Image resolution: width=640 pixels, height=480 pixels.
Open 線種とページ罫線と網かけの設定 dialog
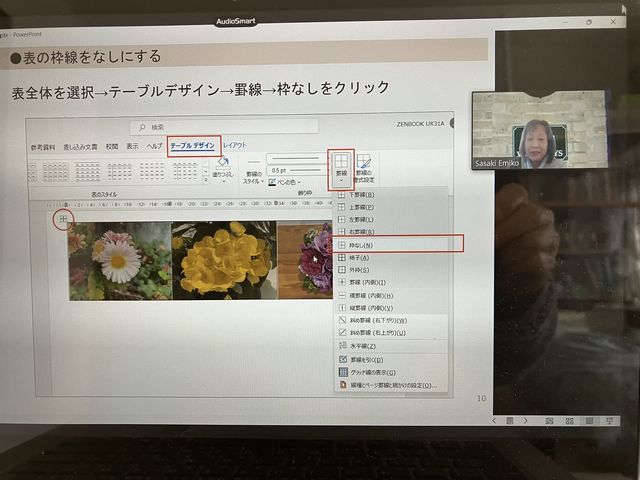(392, 385)
